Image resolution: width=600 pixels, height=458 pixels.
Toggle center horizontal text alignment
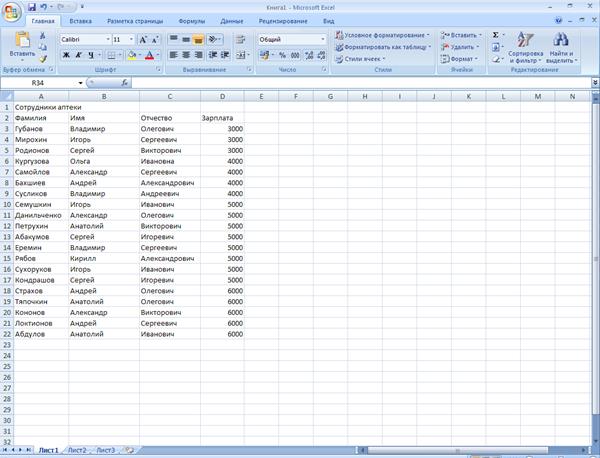186,55
